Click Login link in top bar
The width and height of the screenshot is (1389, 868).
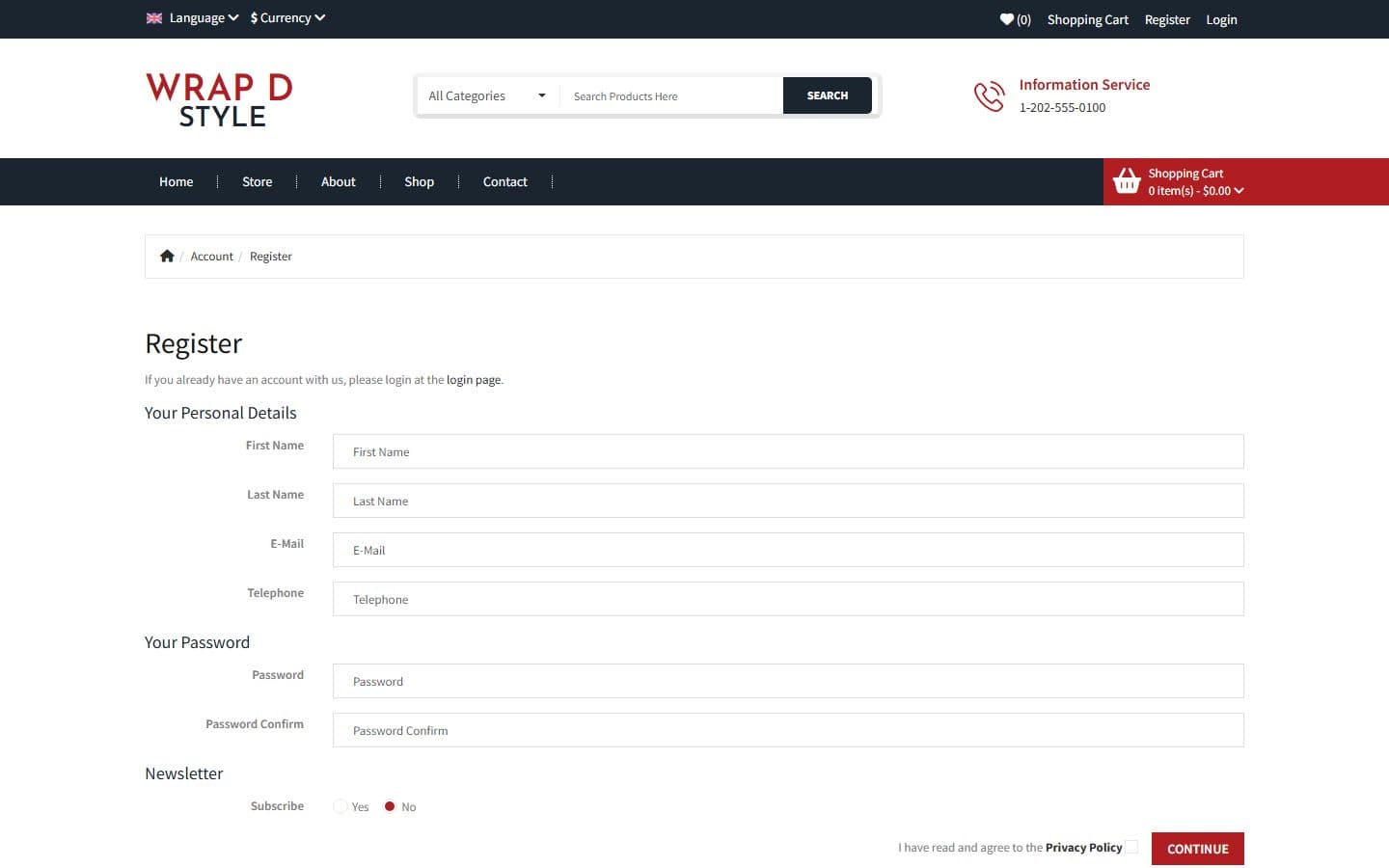click(1221, 19)
